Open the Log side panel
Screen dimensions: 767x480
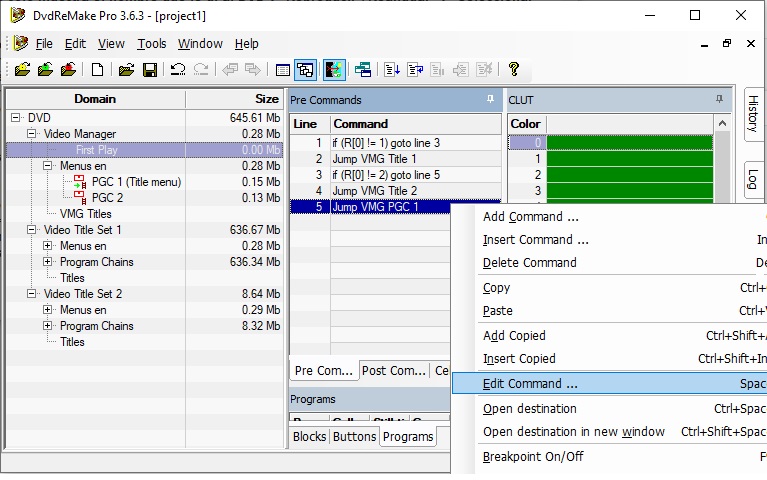pos(753,179)
